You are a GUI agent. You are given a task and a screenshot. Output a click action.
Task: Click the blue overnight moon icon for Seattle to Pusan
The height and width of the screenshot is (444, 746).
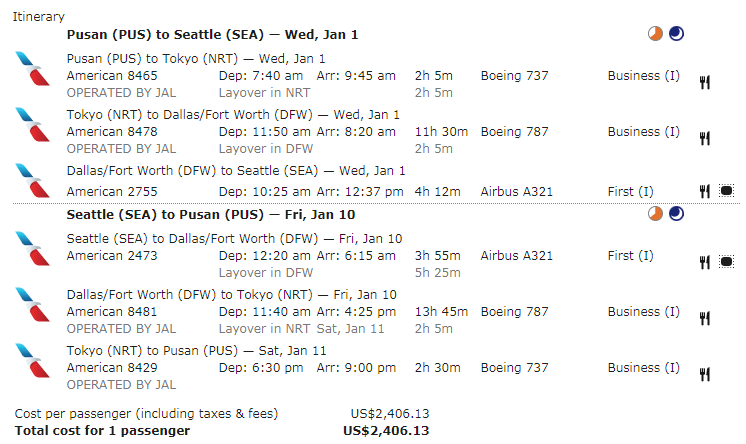[x=676, y=214]
